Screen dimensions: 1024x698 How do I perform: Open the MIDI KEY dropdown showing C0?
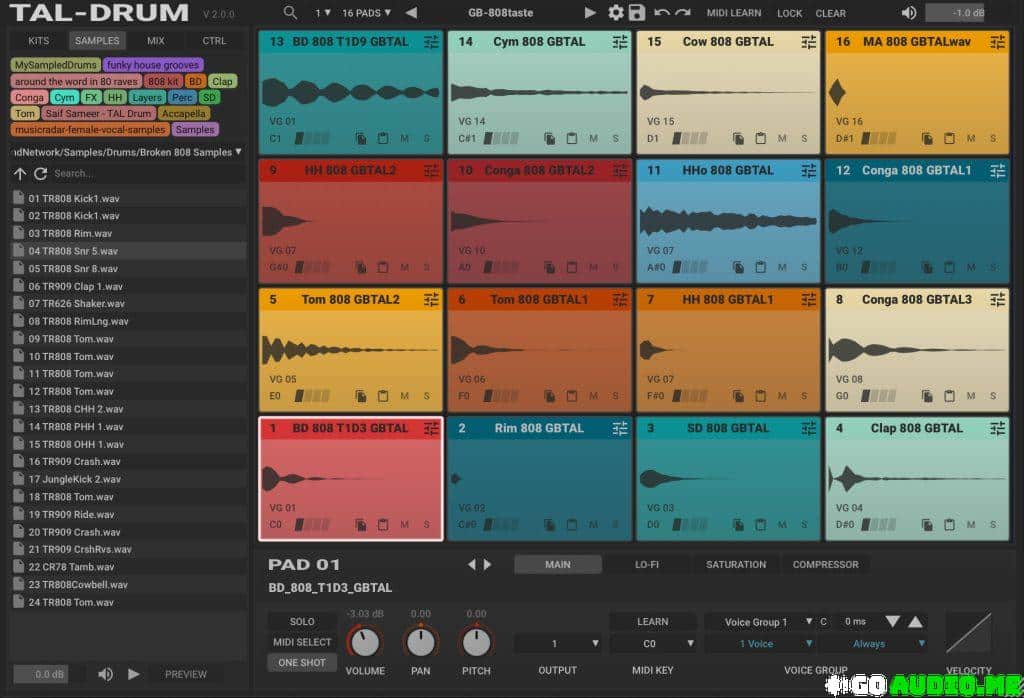point(655,643)
